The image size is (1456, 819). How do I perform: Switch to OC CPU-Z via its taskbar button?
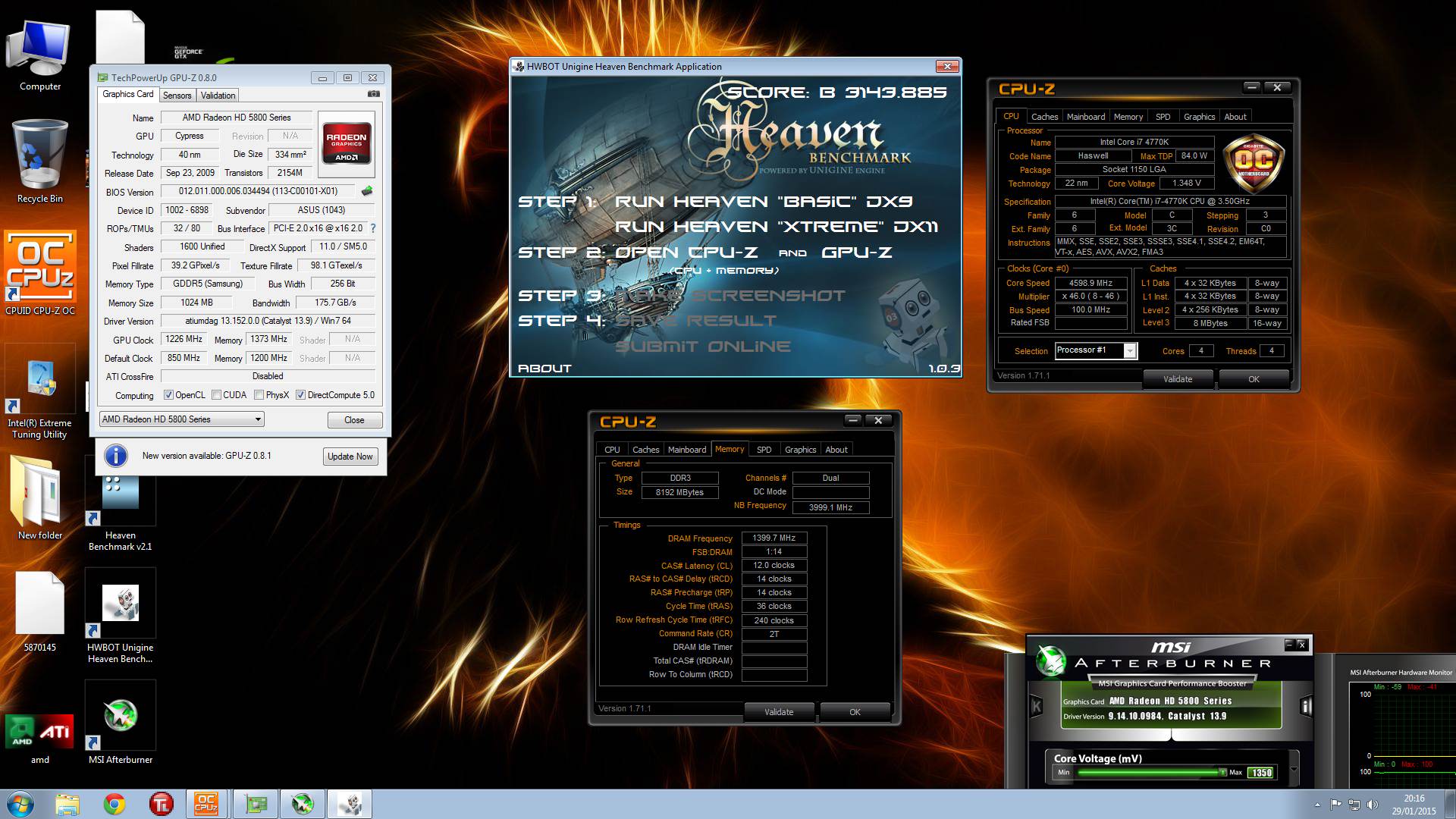[206, 804]
